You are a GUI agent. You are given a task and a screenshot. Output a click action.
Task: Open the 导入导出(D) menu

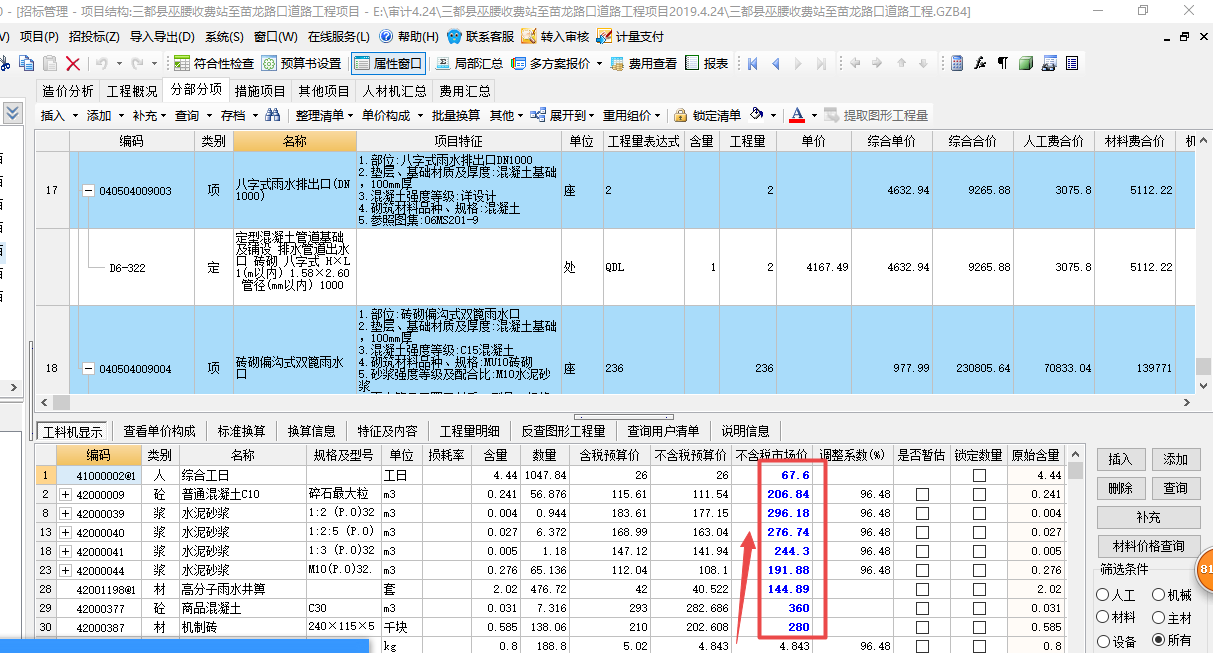(x=162, y=37)
